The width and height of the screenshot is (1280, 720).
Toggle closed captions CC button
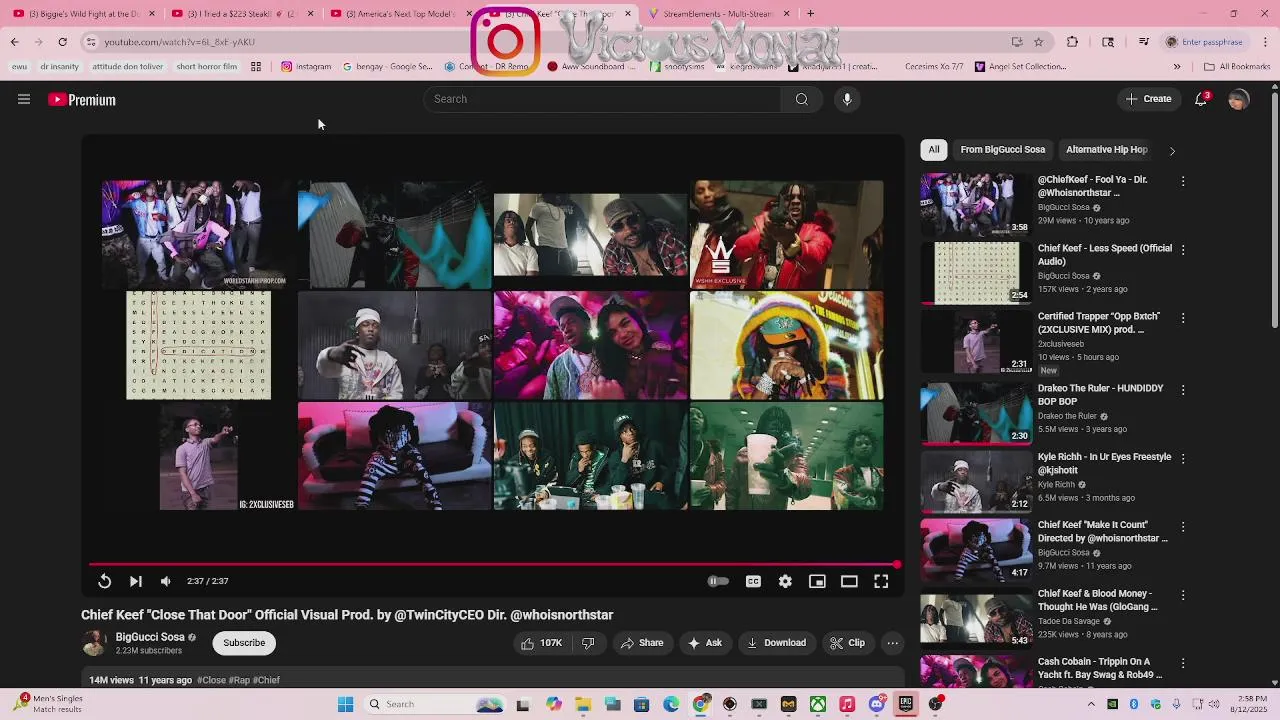[x=753, y=581]
